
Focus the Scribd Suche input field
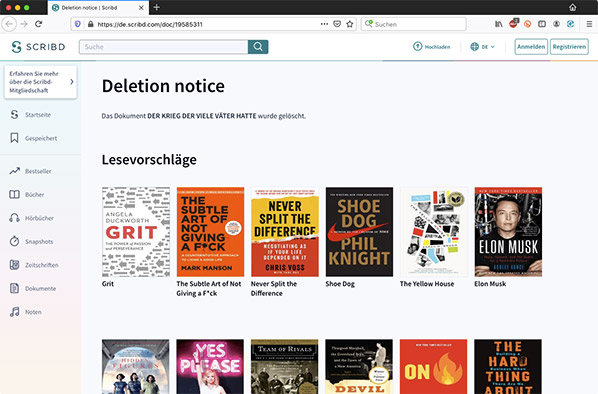(x=163, y=47)
